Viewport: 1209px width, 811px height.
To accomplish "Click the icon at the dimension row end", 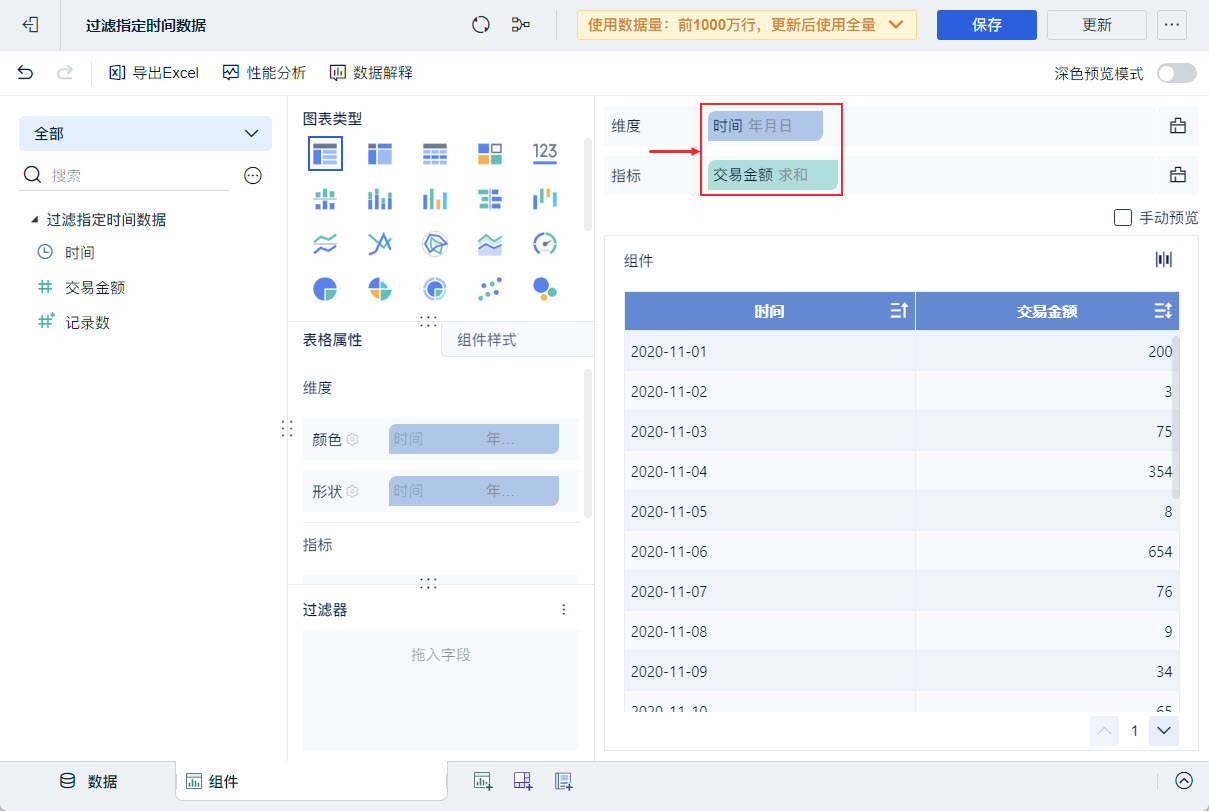I will tap(1178, 126).
